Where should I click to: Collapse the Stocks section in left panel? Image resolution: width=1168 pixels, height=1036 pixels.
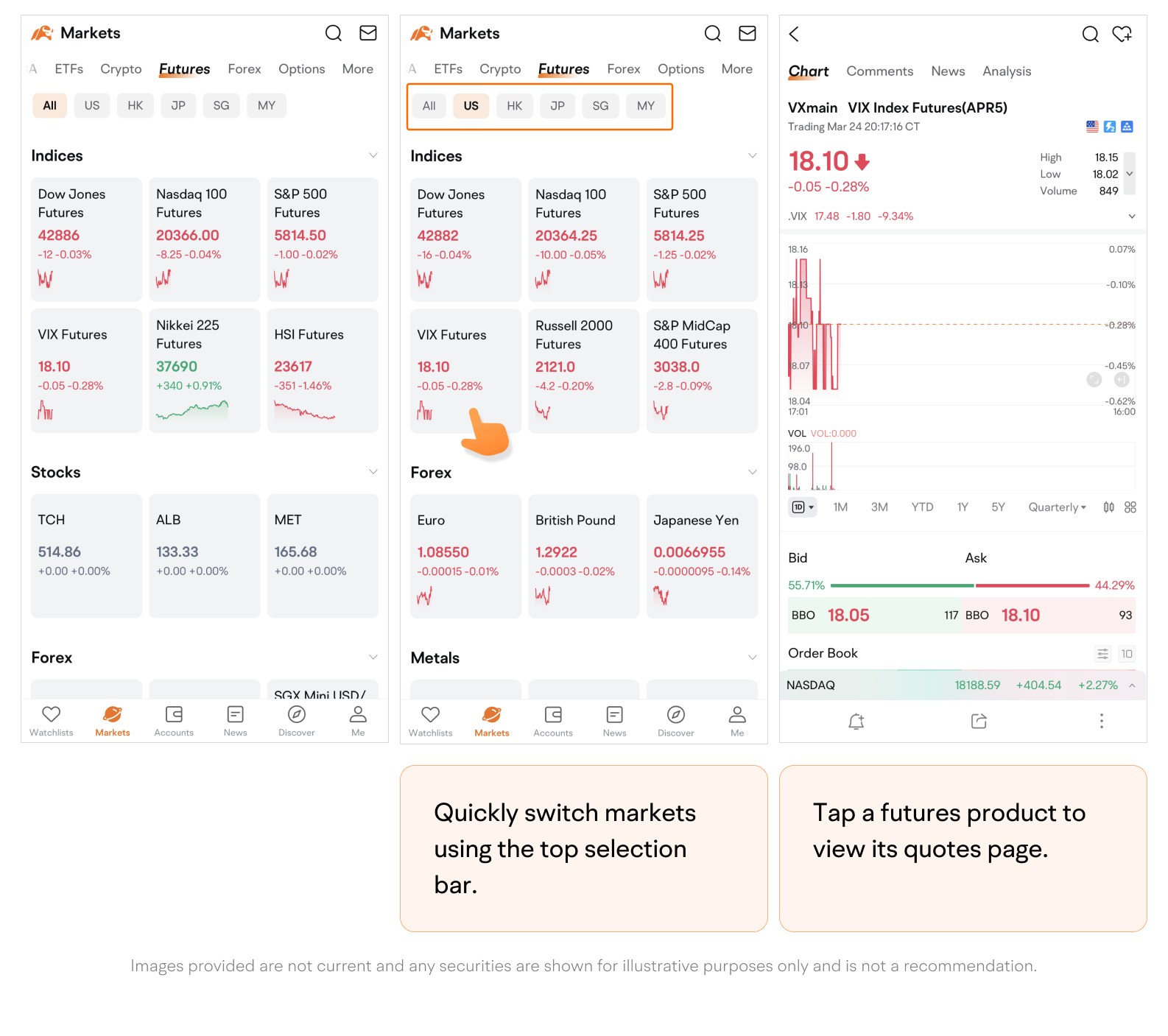pyautogui.click(x=373, y=472)
